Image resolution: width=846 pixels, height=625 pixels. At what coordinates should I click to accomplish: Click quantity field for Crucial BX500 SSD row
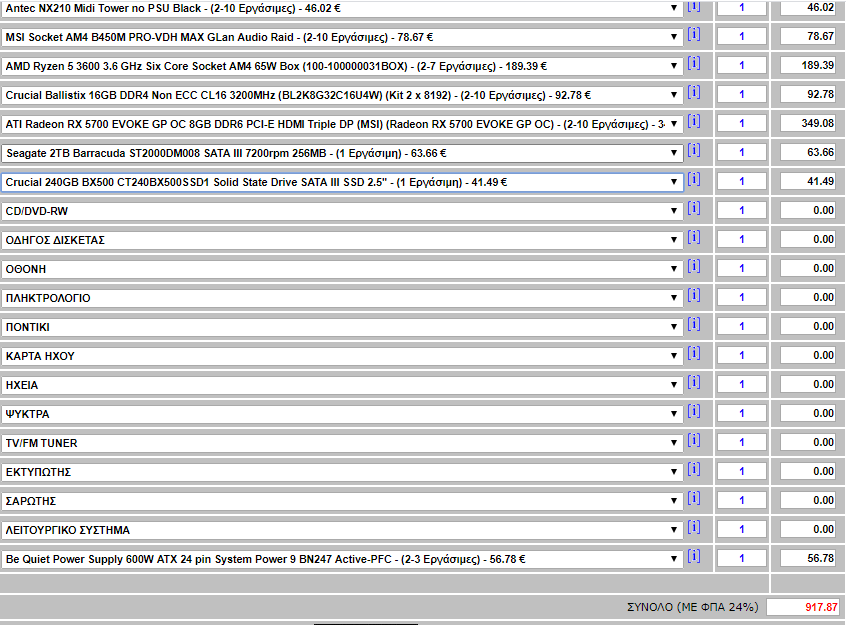click(x=742, y=181)
